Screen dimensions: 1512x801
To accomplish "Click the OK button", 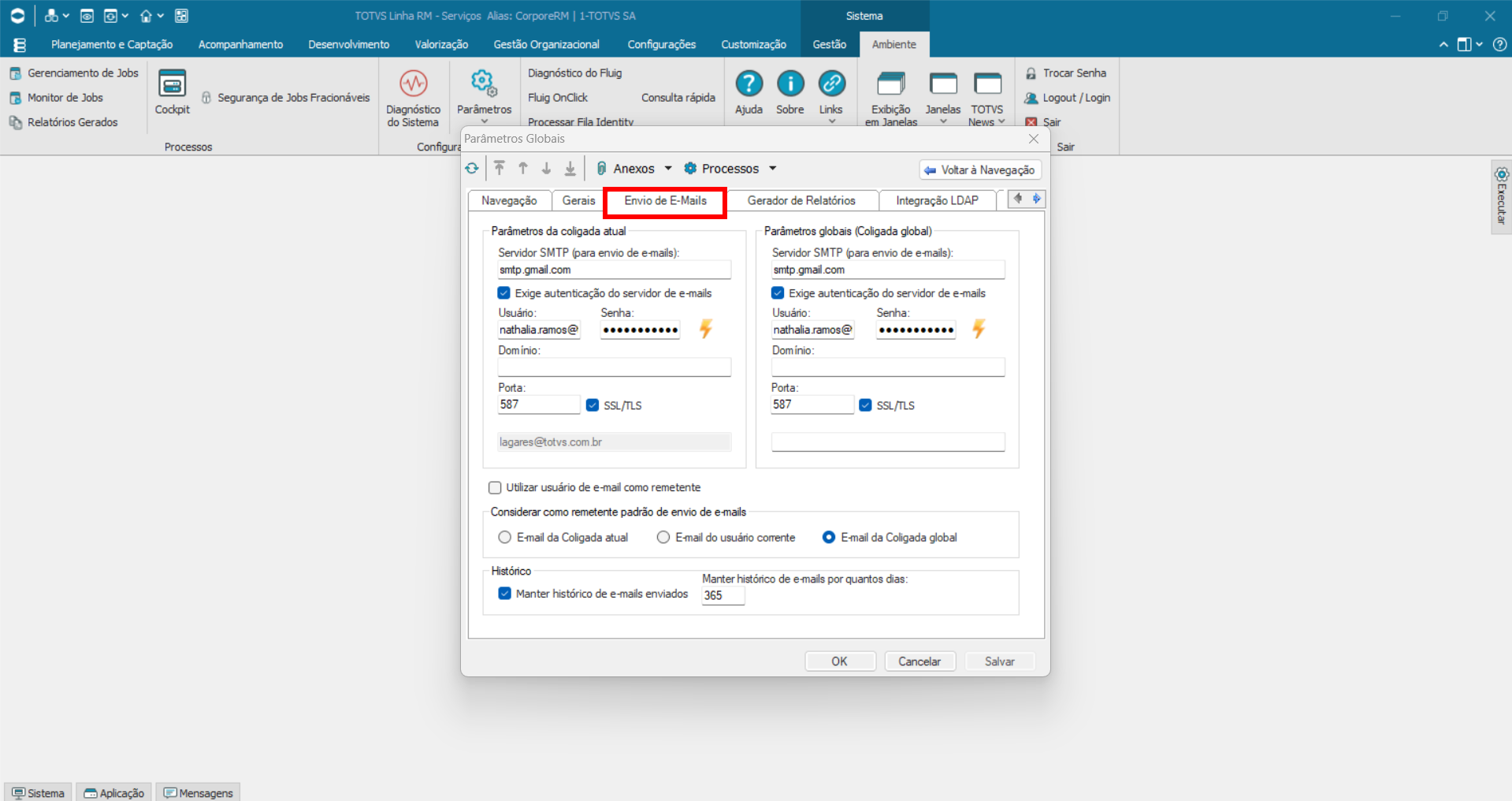I will click(x=840, y=661).
